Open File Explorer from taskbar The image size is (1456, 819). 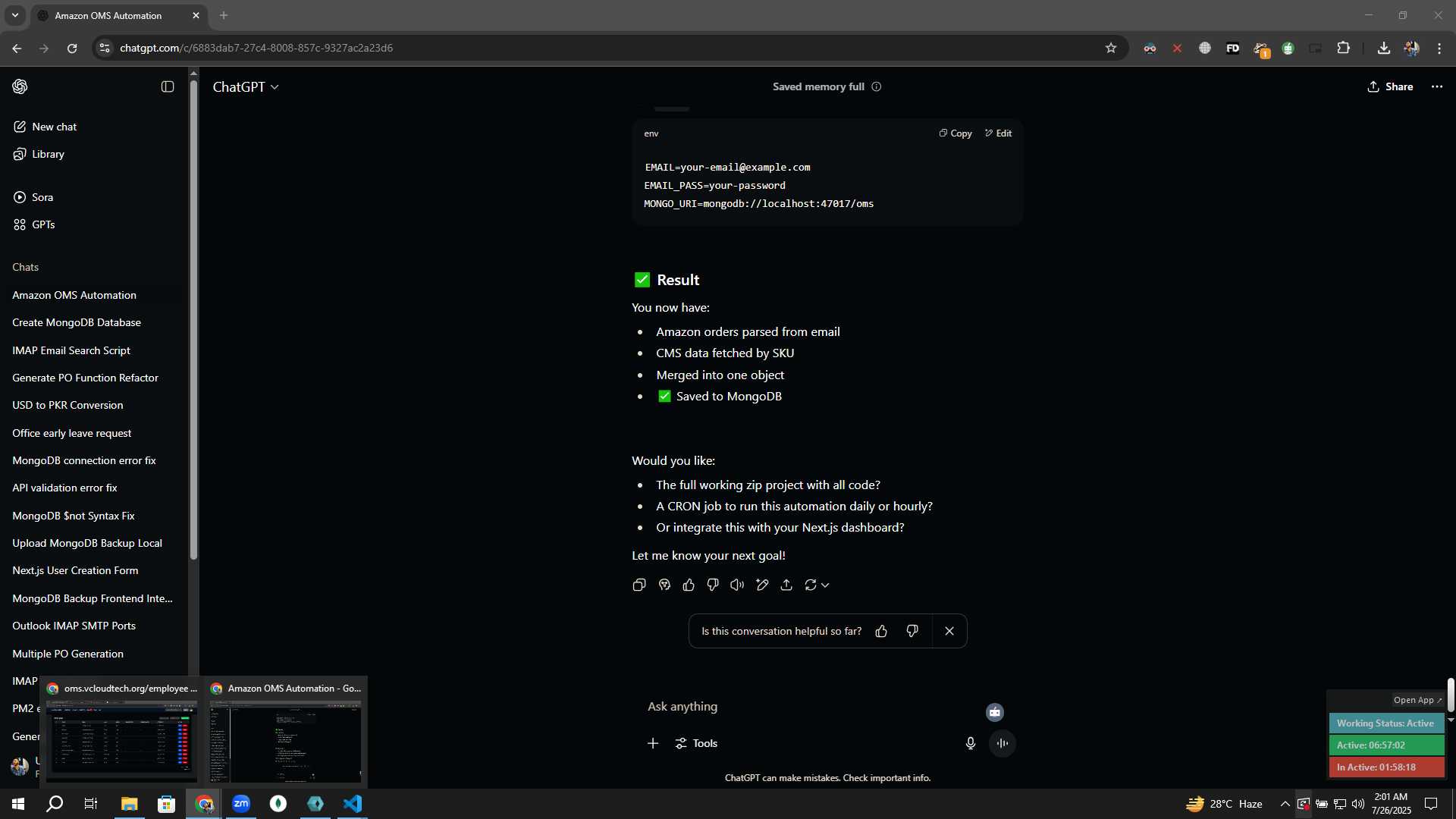[130, 804]
